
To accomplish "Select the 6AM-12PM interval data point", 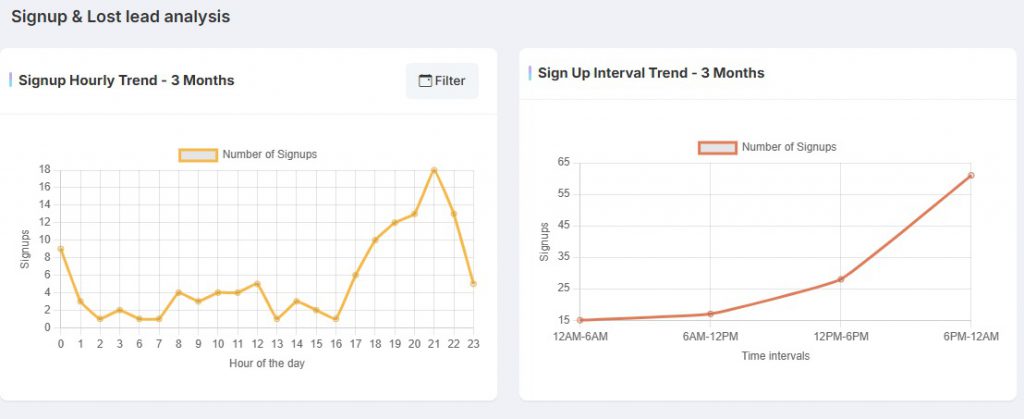I will click(710, 314).
